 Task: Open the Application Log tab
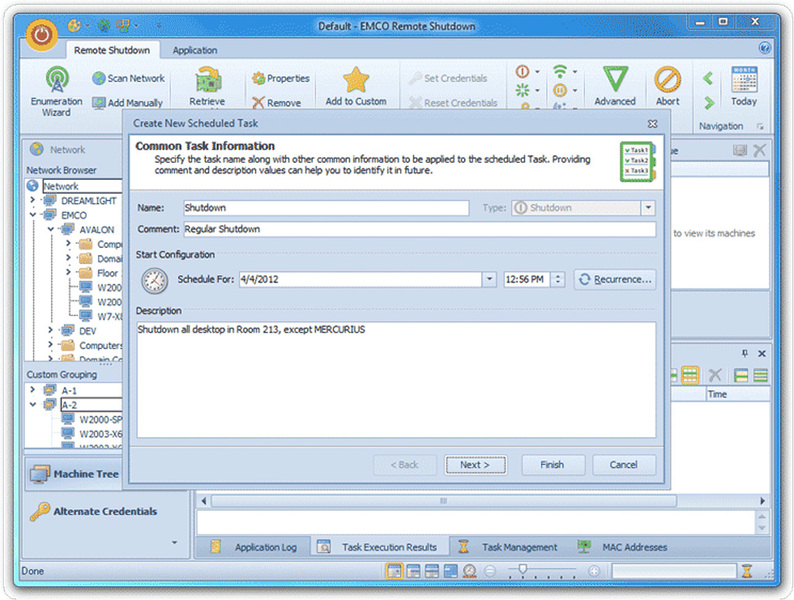pos(254,547)
